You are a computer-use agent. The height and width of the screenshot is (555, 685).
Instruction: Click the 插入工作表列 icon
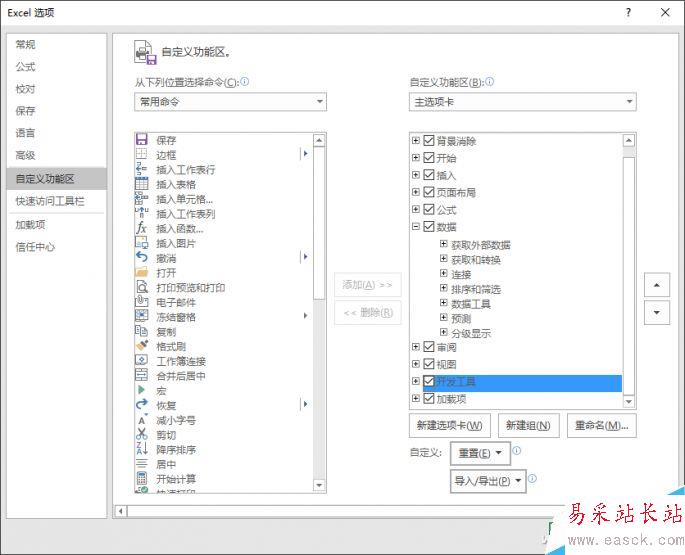click(142, 213)
